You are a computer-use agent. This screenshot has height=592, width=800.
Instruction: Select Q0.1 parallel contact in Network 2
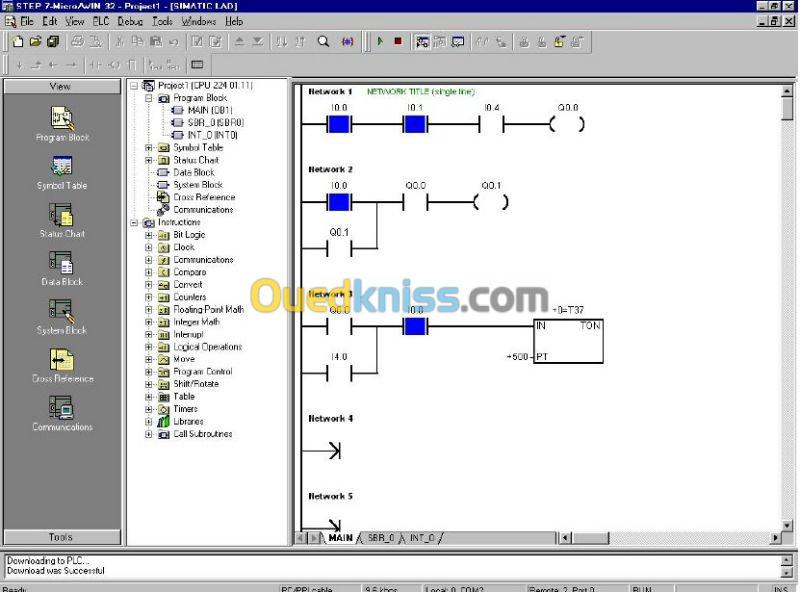click(x=339, y=249)
